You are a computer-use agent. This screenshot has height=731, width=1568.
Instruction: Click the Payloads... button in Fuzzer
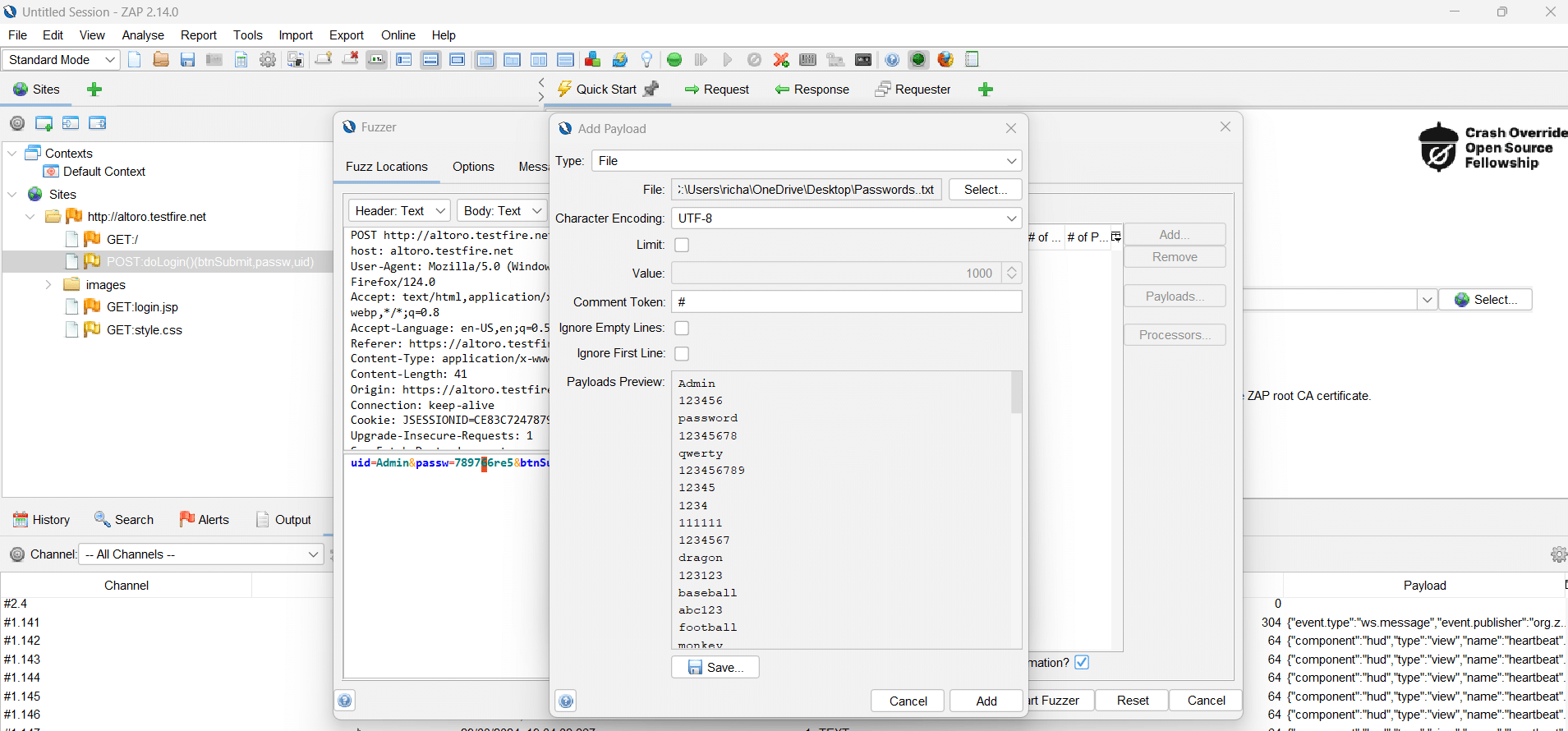tap(1175, 297)
